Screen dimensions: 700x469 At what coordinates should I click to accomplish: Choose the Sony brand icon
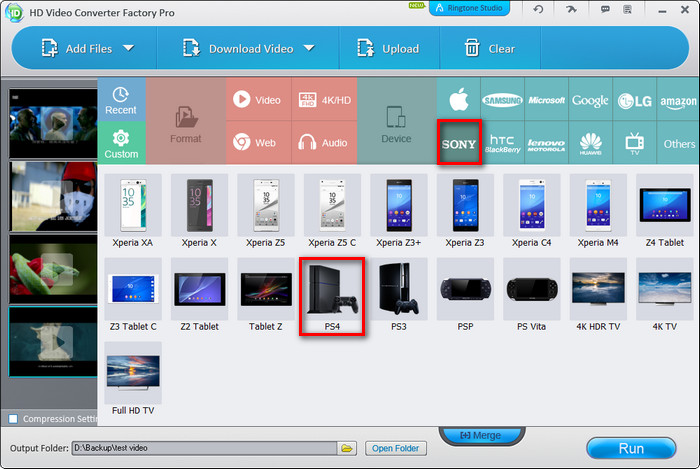tap(459, 143)
